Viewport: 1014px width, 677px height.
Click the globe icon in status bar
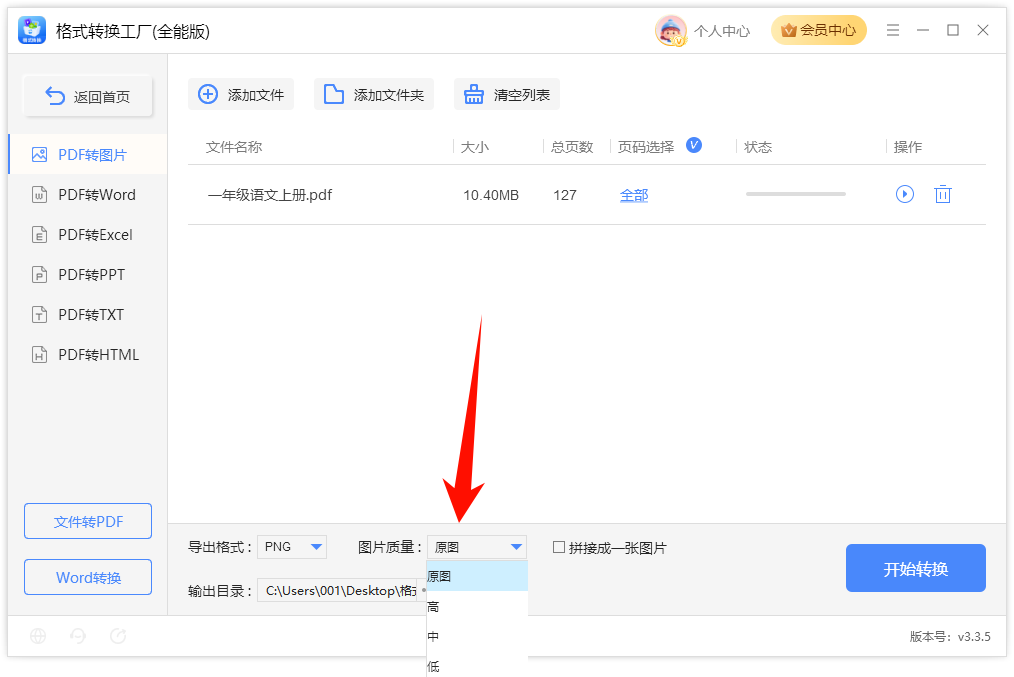point(38,636)
